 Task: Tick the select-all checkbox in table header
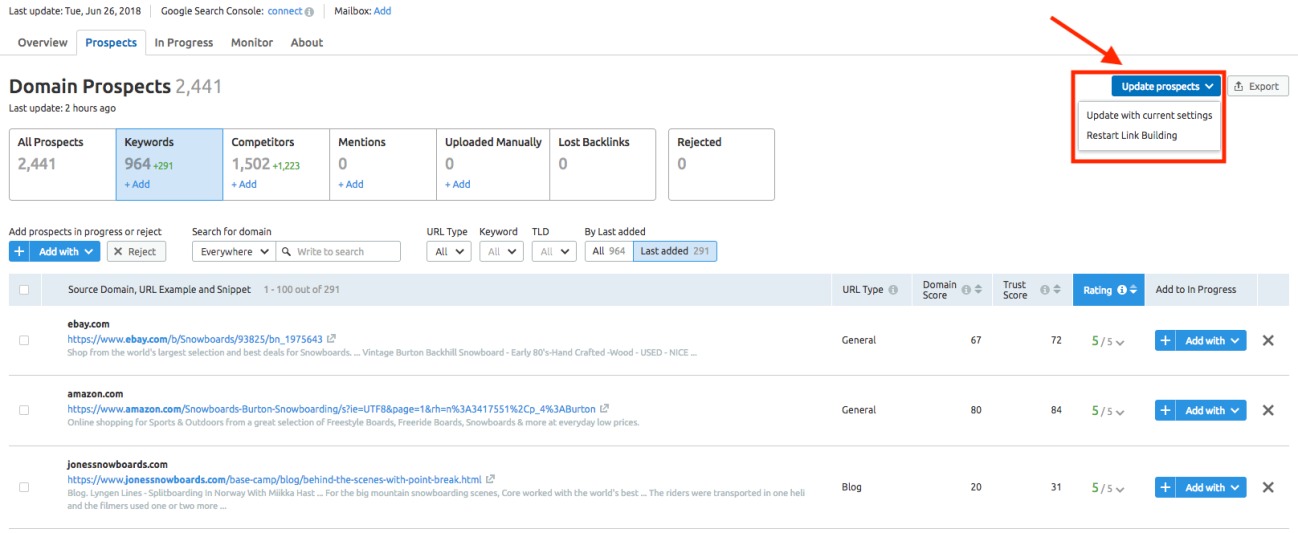click(24, 290)
